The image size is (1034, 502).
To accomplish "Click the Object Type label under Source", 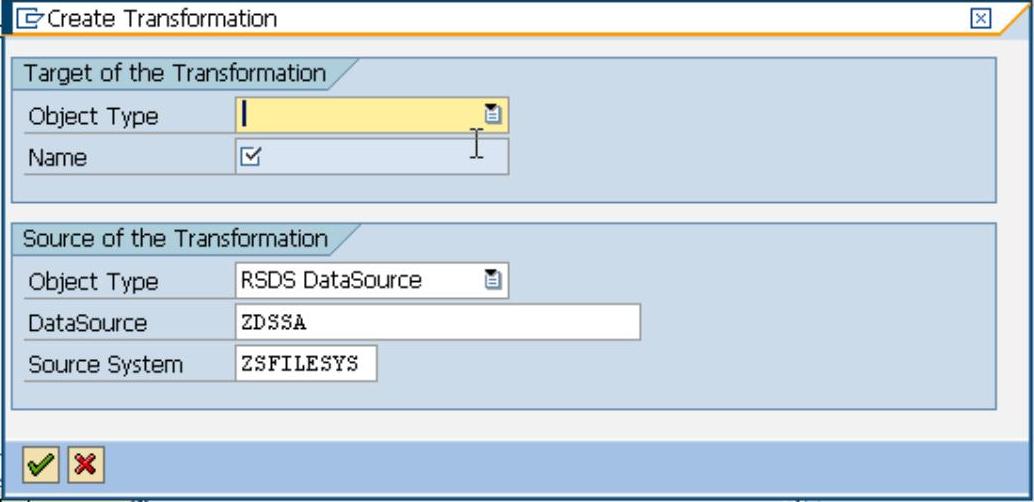I will pyautogui.click(x=93, y=282).
